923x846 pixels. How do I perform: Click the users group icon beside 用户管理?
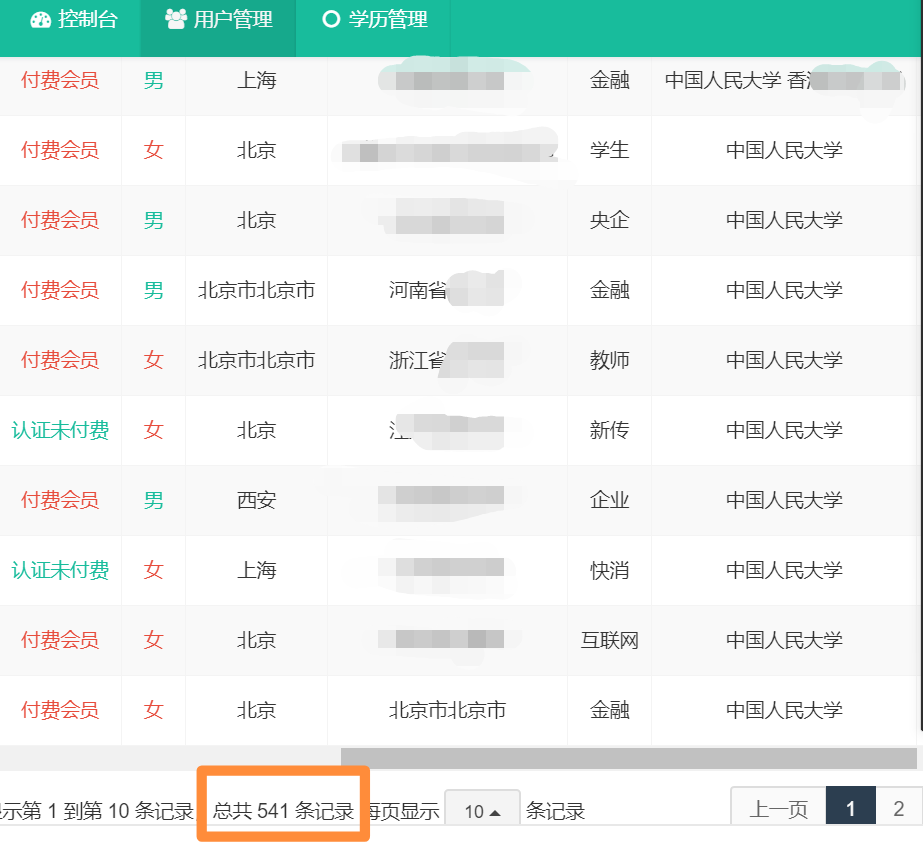[175, 19]
